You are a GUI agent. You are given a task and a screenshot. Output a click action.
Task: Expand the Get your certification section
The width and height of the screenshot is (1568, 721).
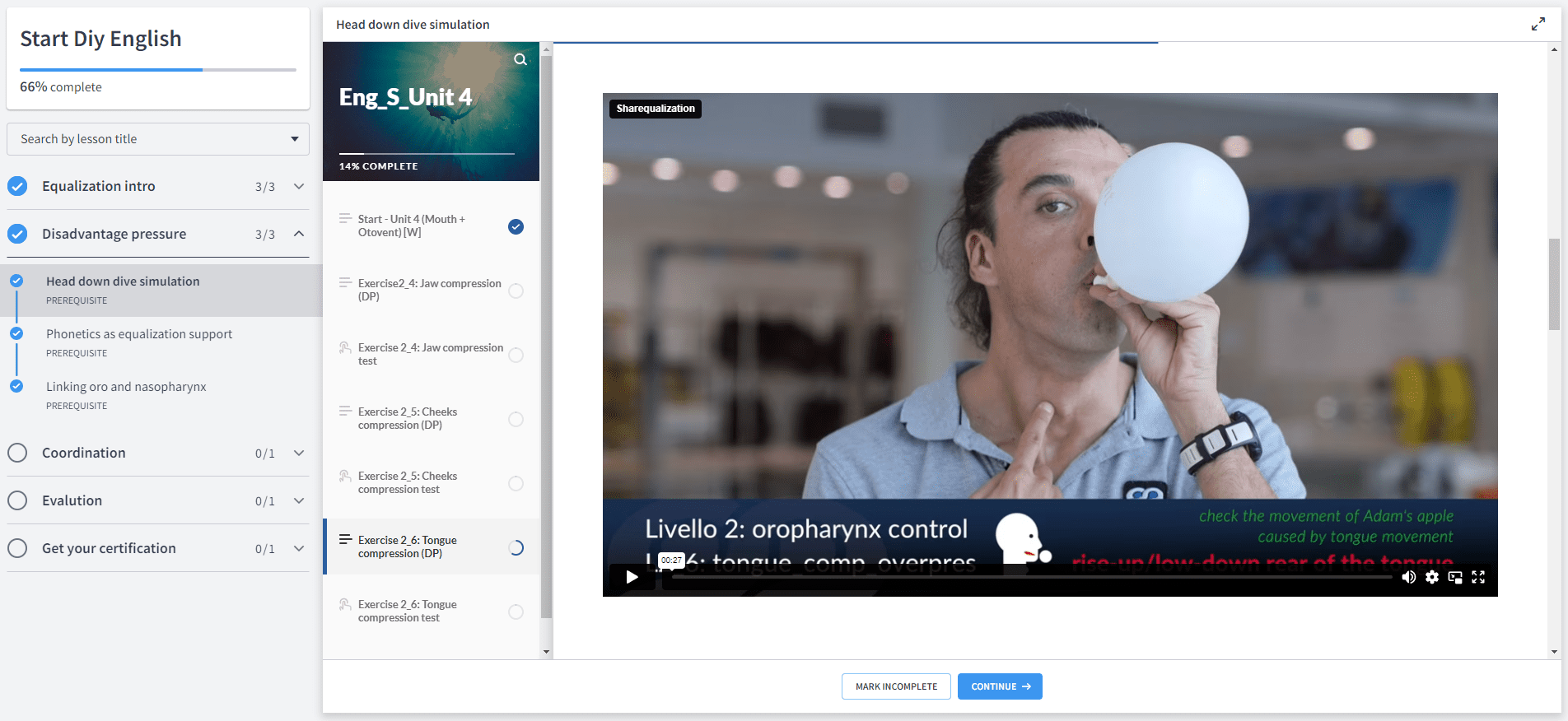pos(299,548)
